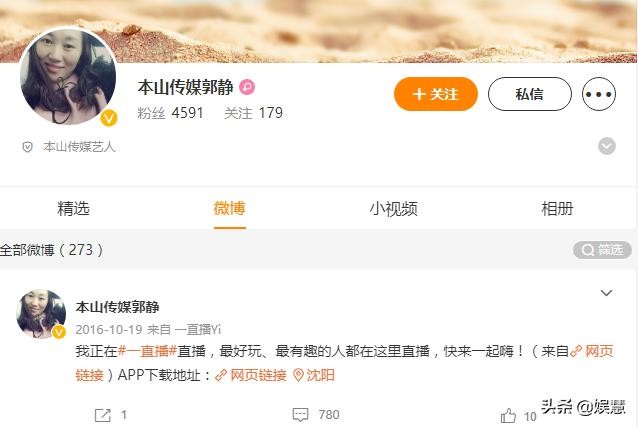Open the 筛选 filter search pill
638x427 pixels.
pos(602,250)
